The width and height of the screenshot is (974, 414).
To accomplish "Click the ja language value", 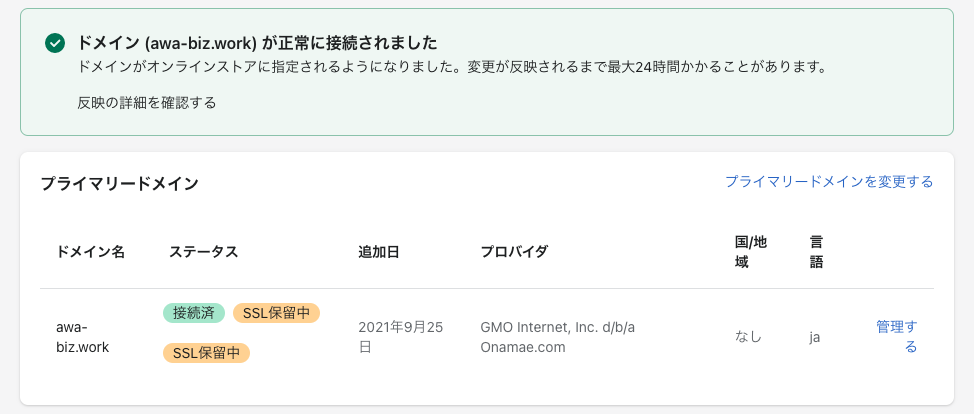I will (x=814, y=338).
